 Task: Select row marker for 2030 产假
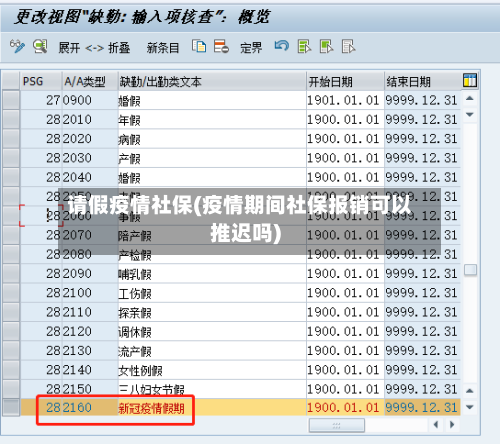pyautogui.click(x=11, y=158)
